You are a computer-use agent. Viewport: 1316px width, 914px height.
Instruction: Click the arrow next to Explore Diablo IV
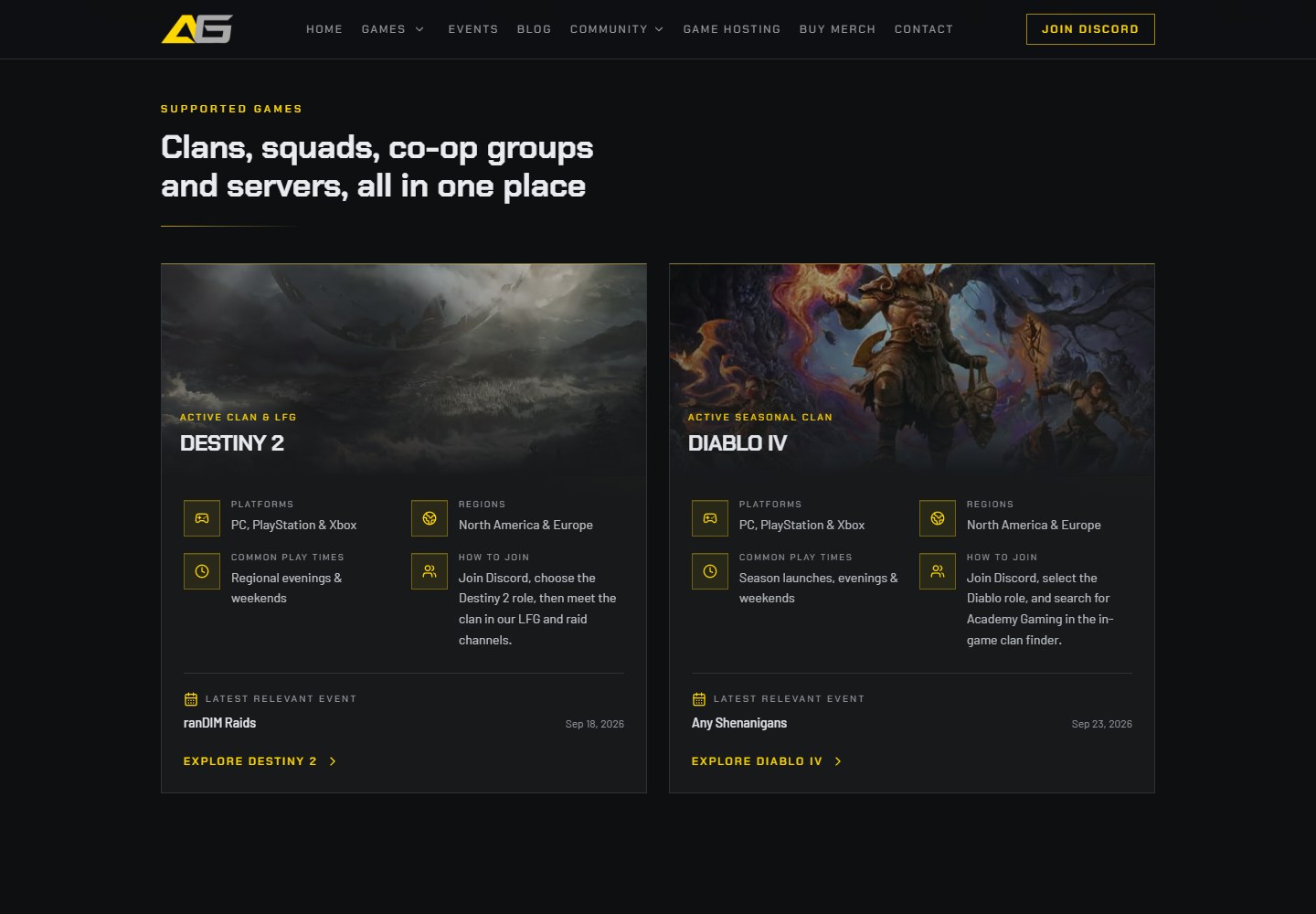click(x=838, y=761)
